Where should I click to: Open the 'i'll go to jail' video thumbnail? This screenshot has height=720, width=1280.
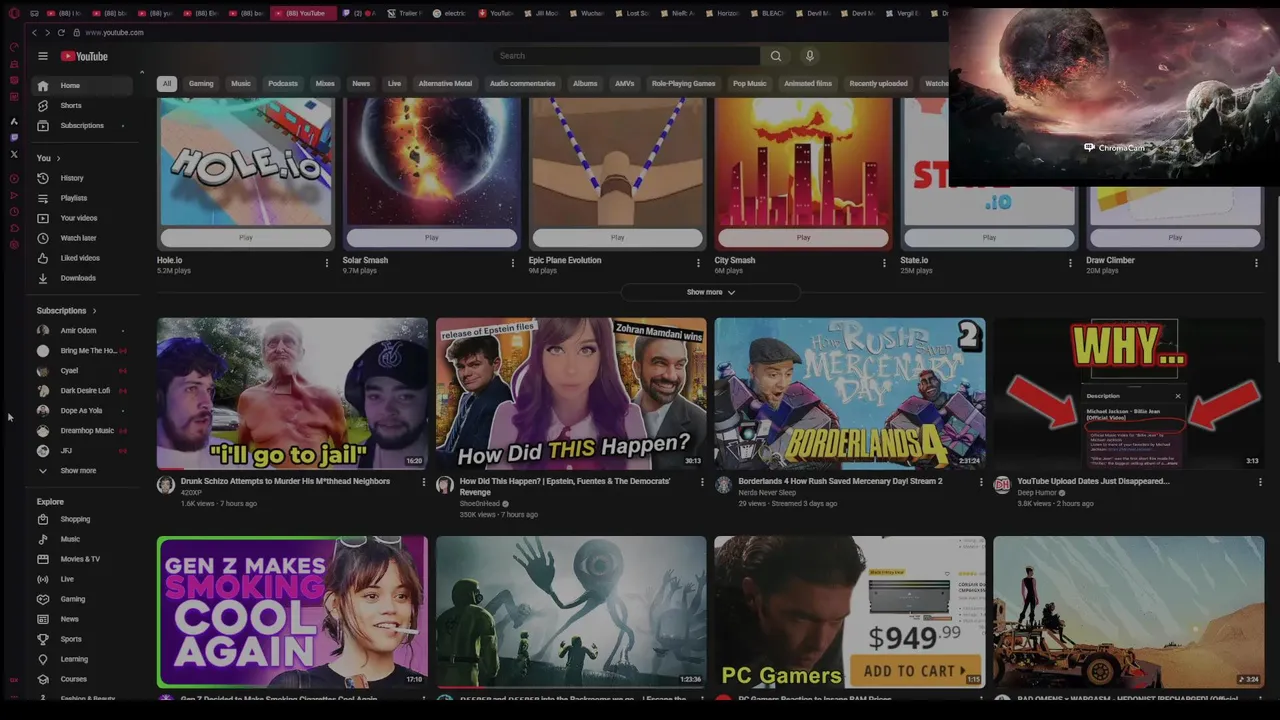(292, 394)
